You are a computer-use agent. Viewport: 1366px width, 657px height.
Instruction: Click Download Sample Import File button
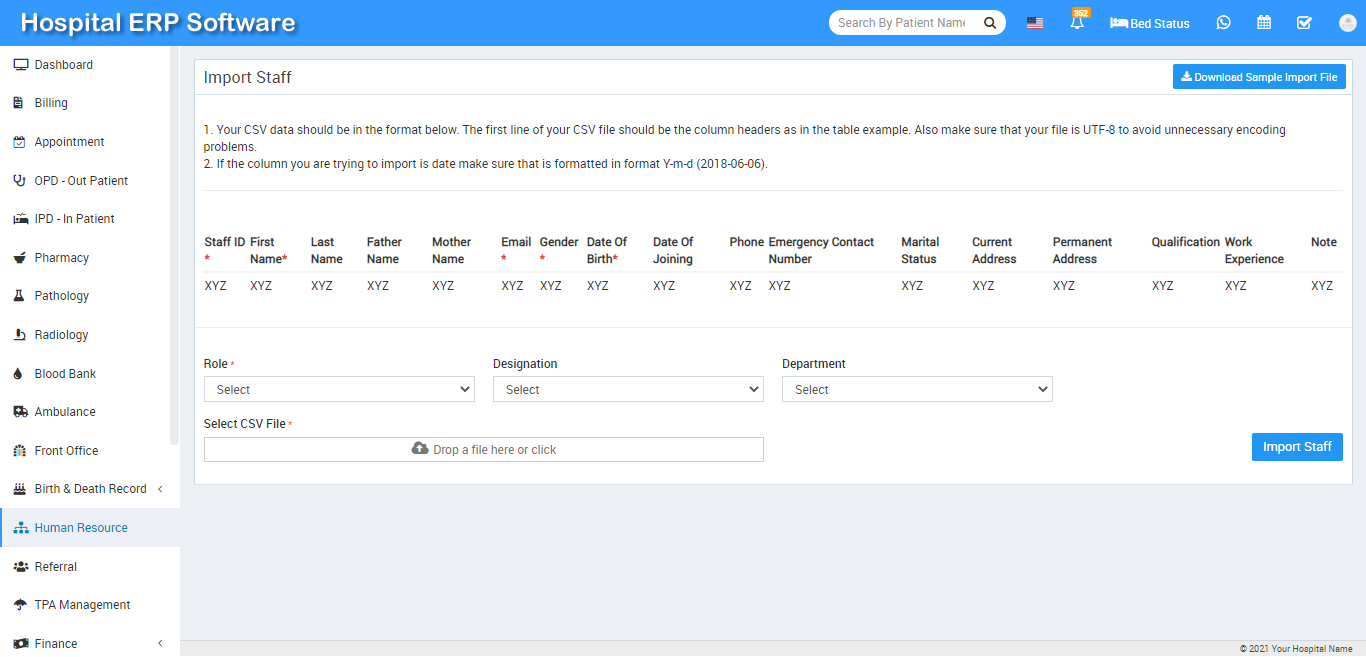(1259, 77)
